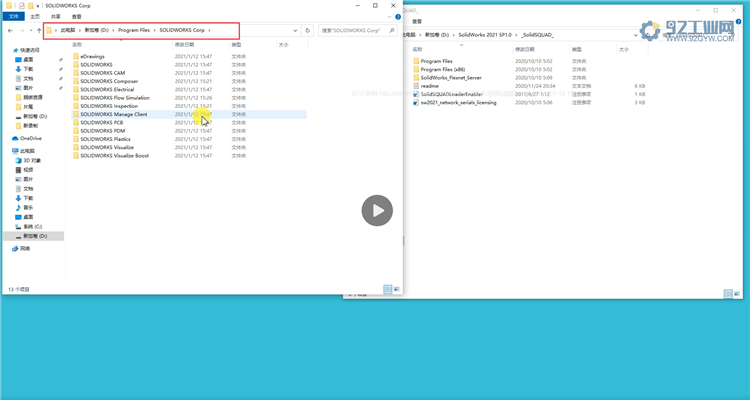
Task: Switch to details view in SOLIDWORKS Corp window
Action: pos(387,289)
